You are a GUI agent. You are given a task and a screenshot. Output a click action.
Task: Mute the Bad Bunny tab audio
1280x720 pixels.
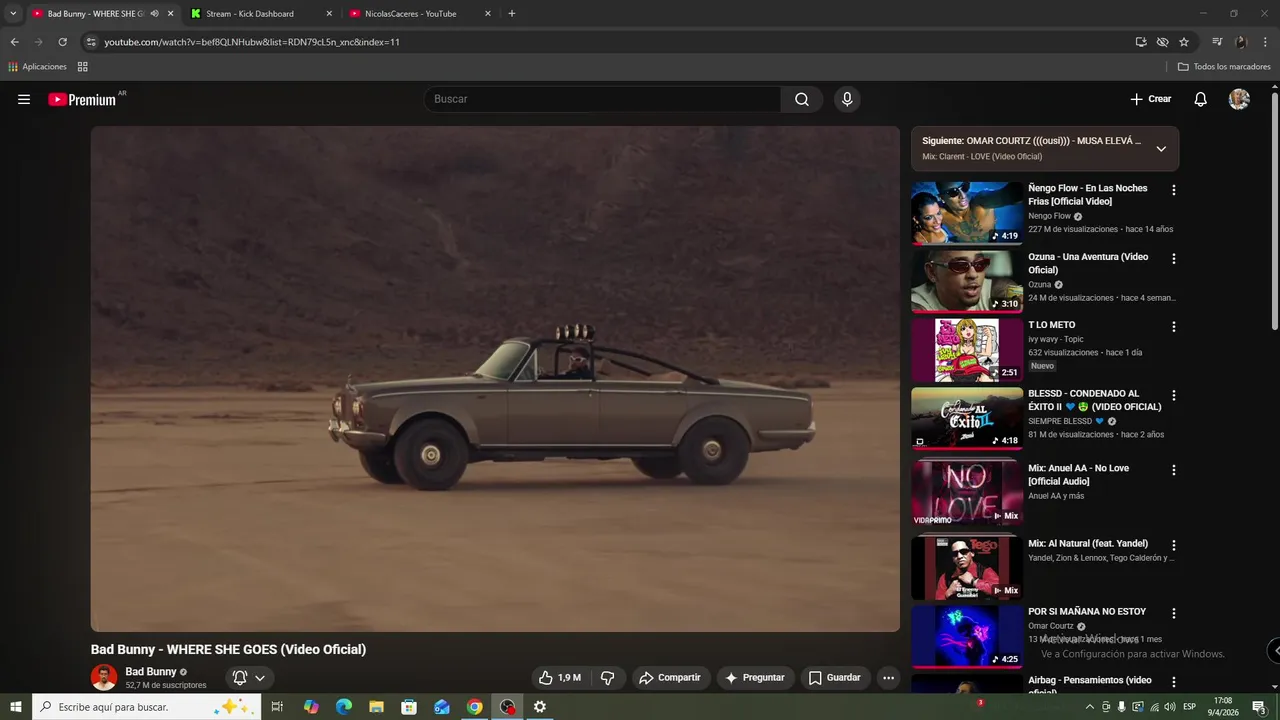pyautogui.click(x=154, y=14)
